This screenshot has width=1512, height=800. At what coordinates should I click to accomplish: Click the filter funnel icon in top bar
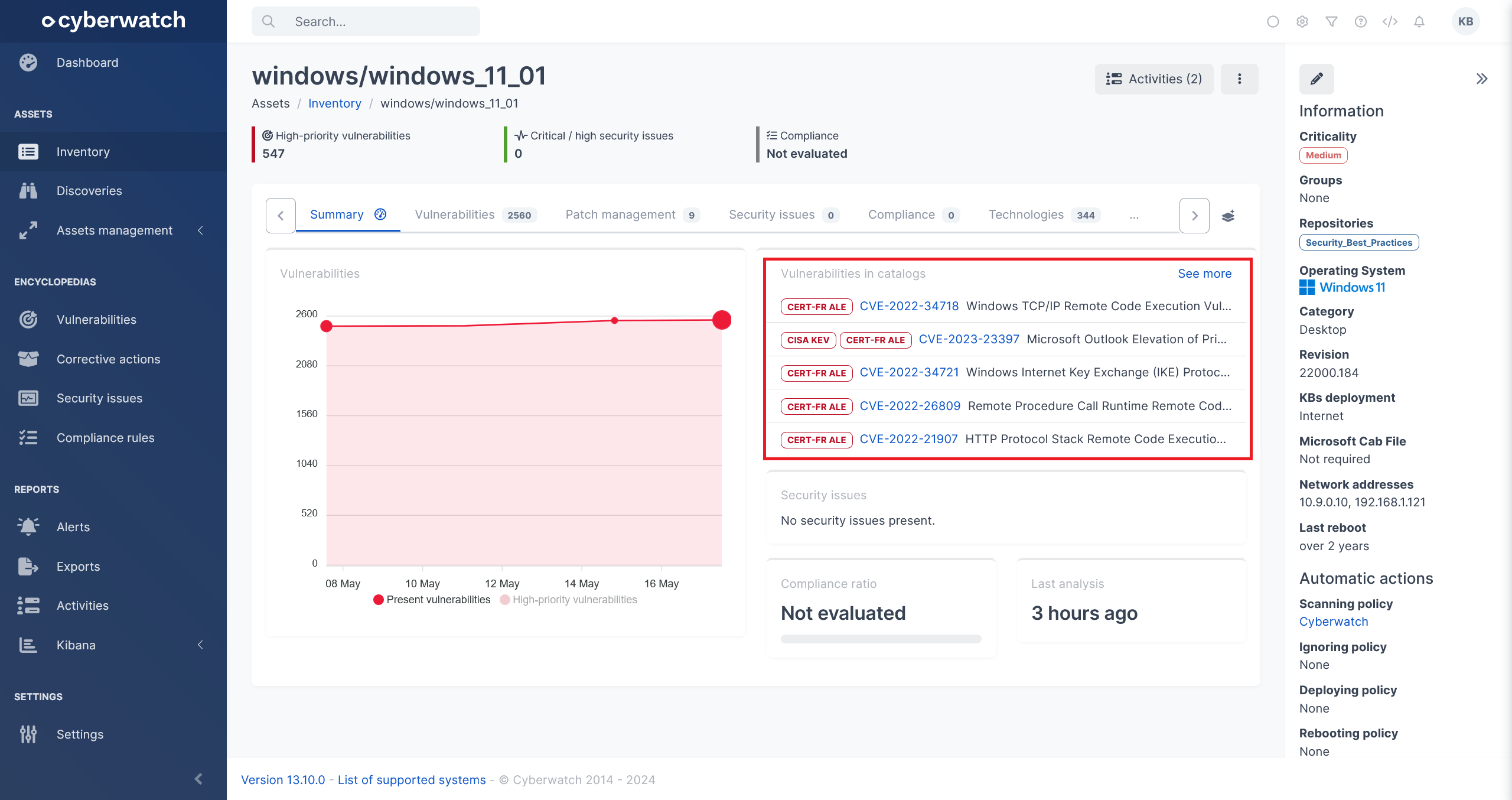(1331, 22)
